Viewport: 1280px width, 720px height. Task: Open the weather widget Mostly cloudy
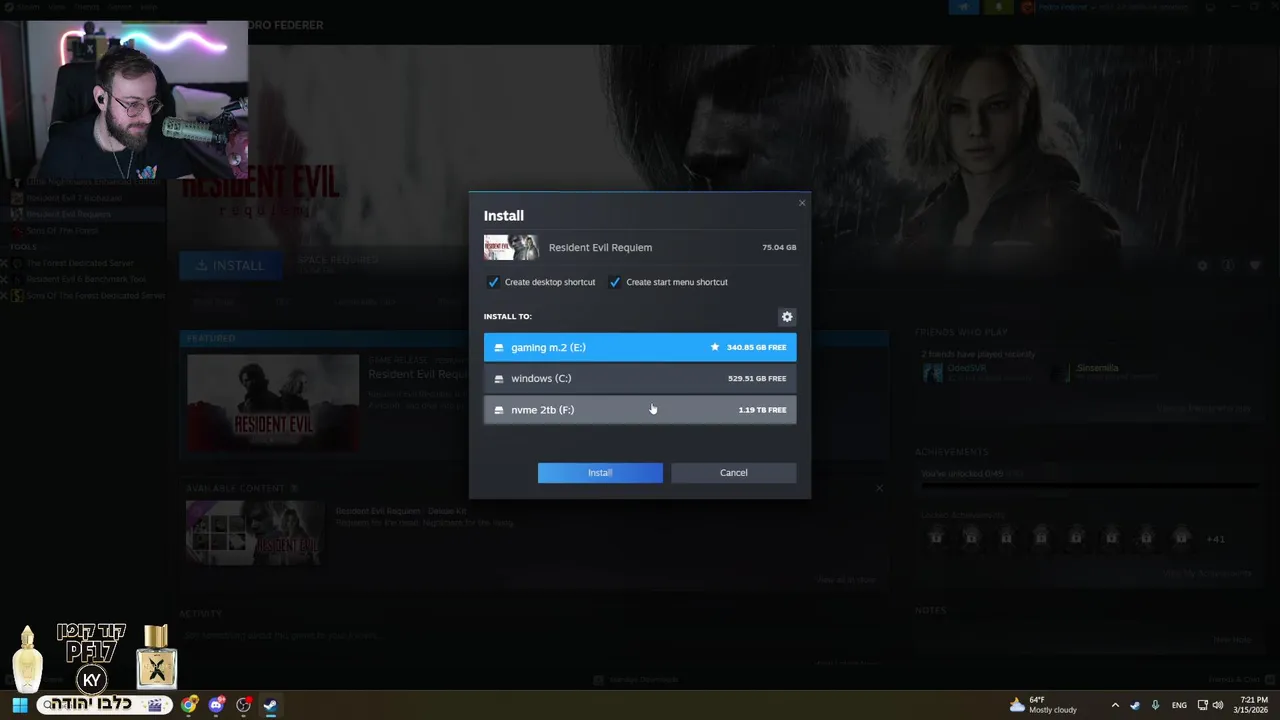pos(1043,705)
